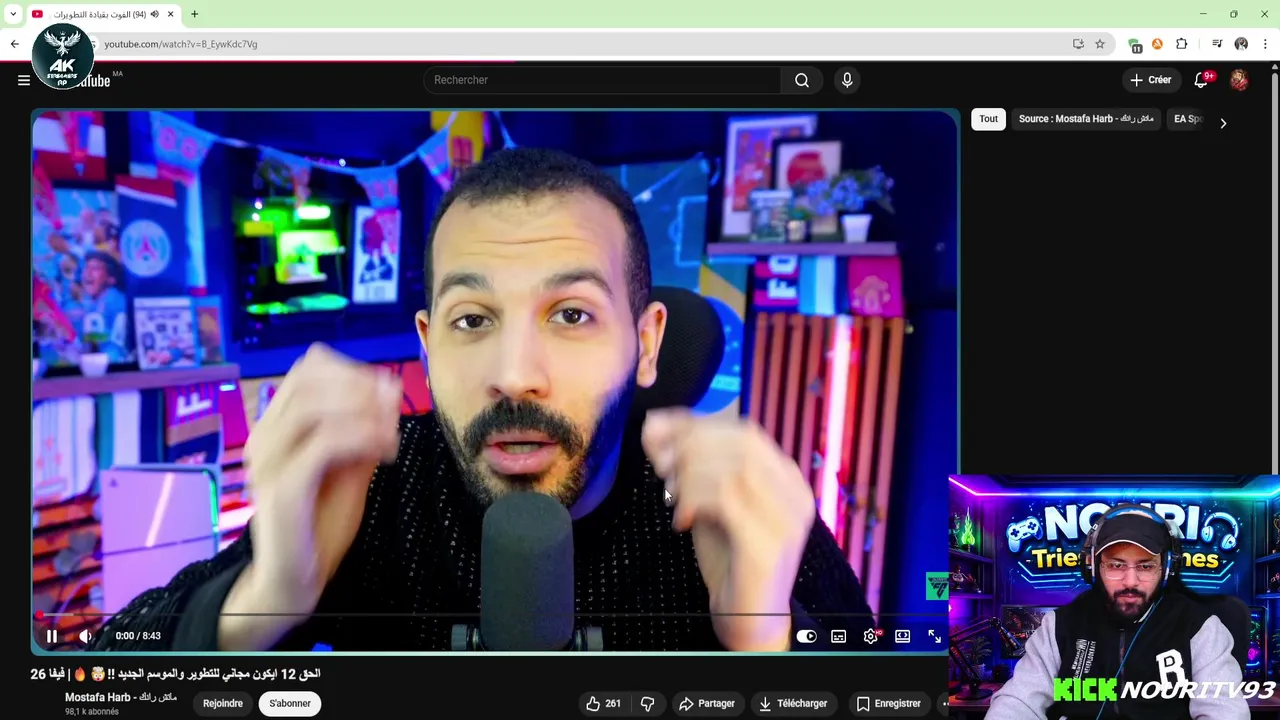
Task: Turn on subtitles with the captions icon
Action: 839,636
